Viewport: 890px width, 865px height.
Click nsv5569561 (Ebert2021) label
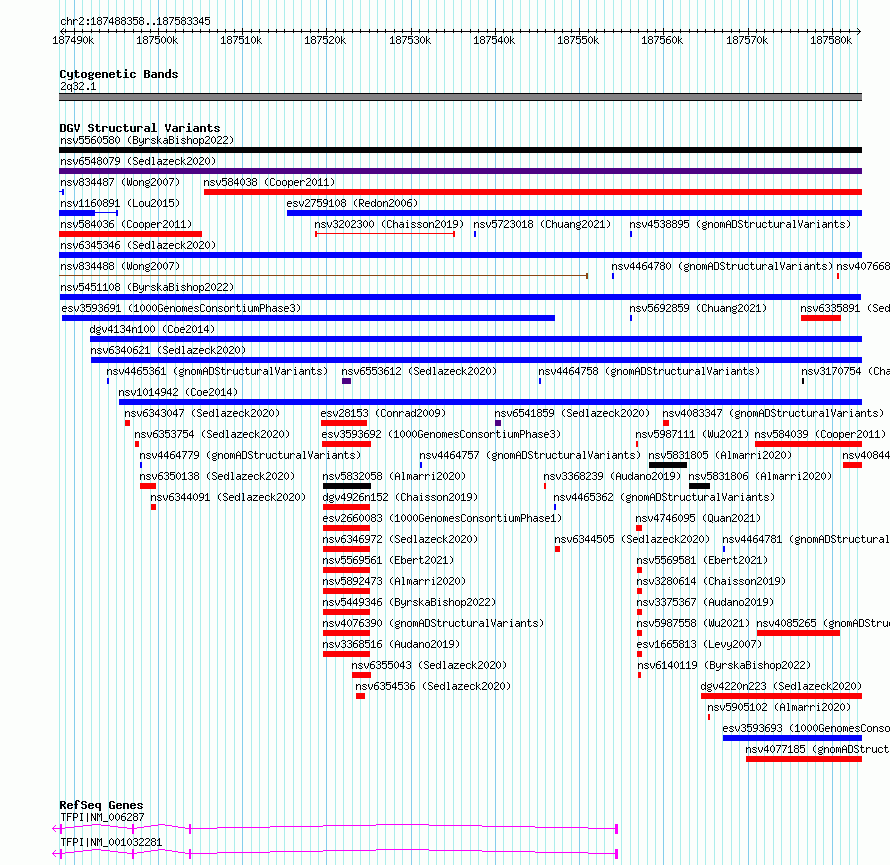(388, 560)
